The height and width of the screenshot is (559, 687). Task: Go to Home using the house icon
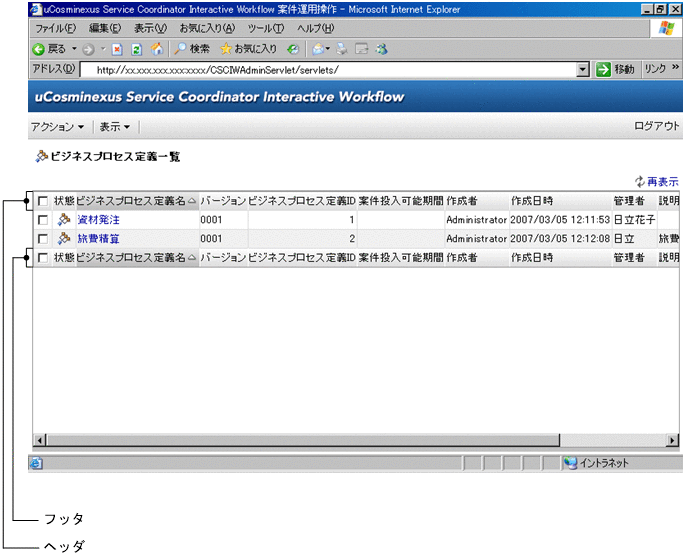pos(157,49)
